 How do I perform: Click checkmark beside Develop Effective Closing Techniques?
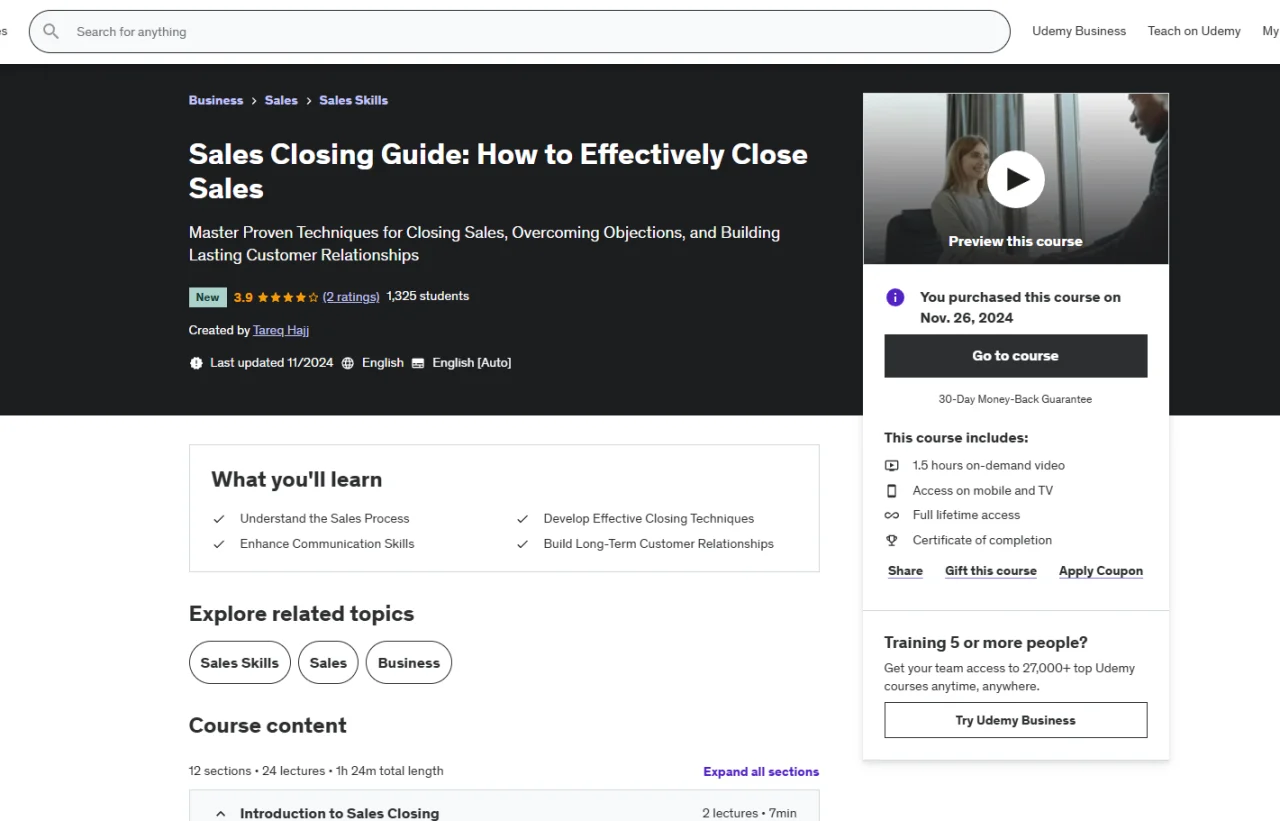click(522, 519)
